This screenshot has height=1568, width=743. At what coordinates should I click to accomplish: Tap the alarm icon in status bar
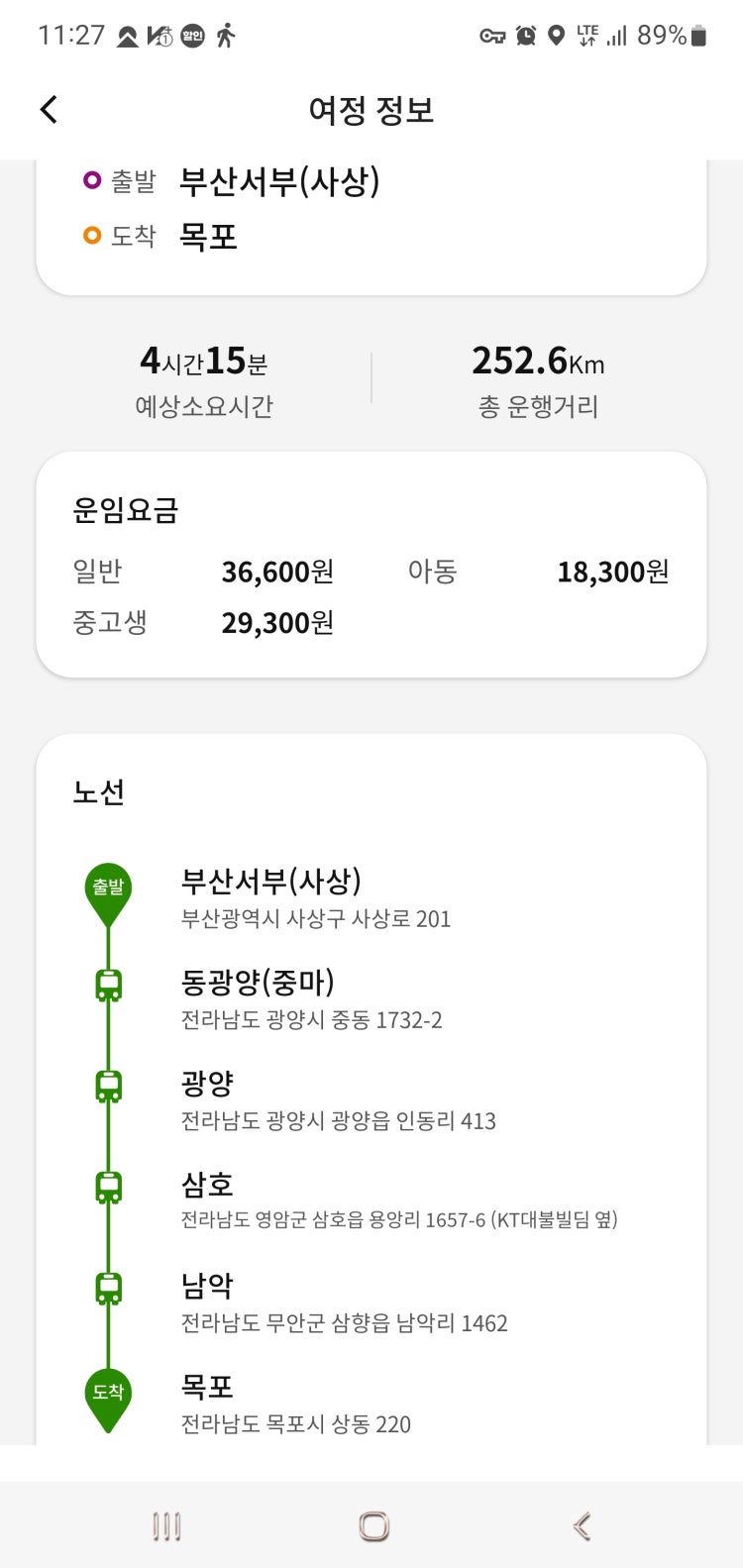[x=526, y=36]
